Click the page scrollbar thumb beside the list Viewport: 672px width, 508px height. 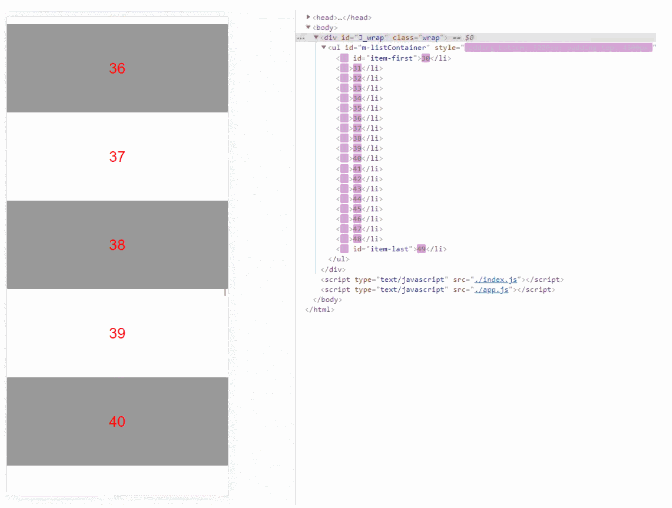click(225, 292)
